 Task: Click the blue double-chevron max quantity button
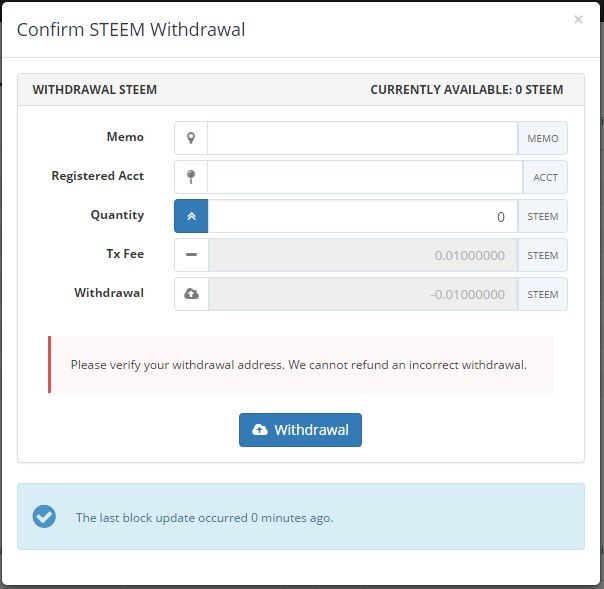191,216
